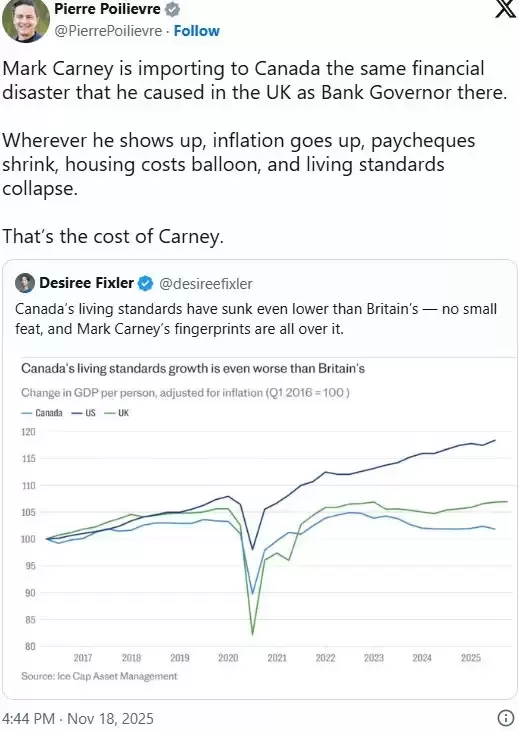Click Pierre Poilievre's verified badge
This screenshot has height=731, width=519.
coord(173,9)
